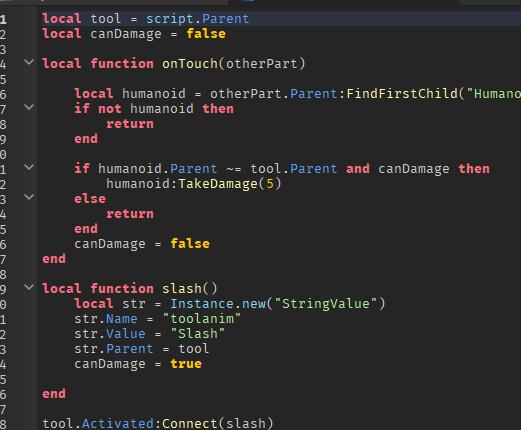Click 'slash()' function name
Viewport: 521px width, 430px height.
[190, 289]
